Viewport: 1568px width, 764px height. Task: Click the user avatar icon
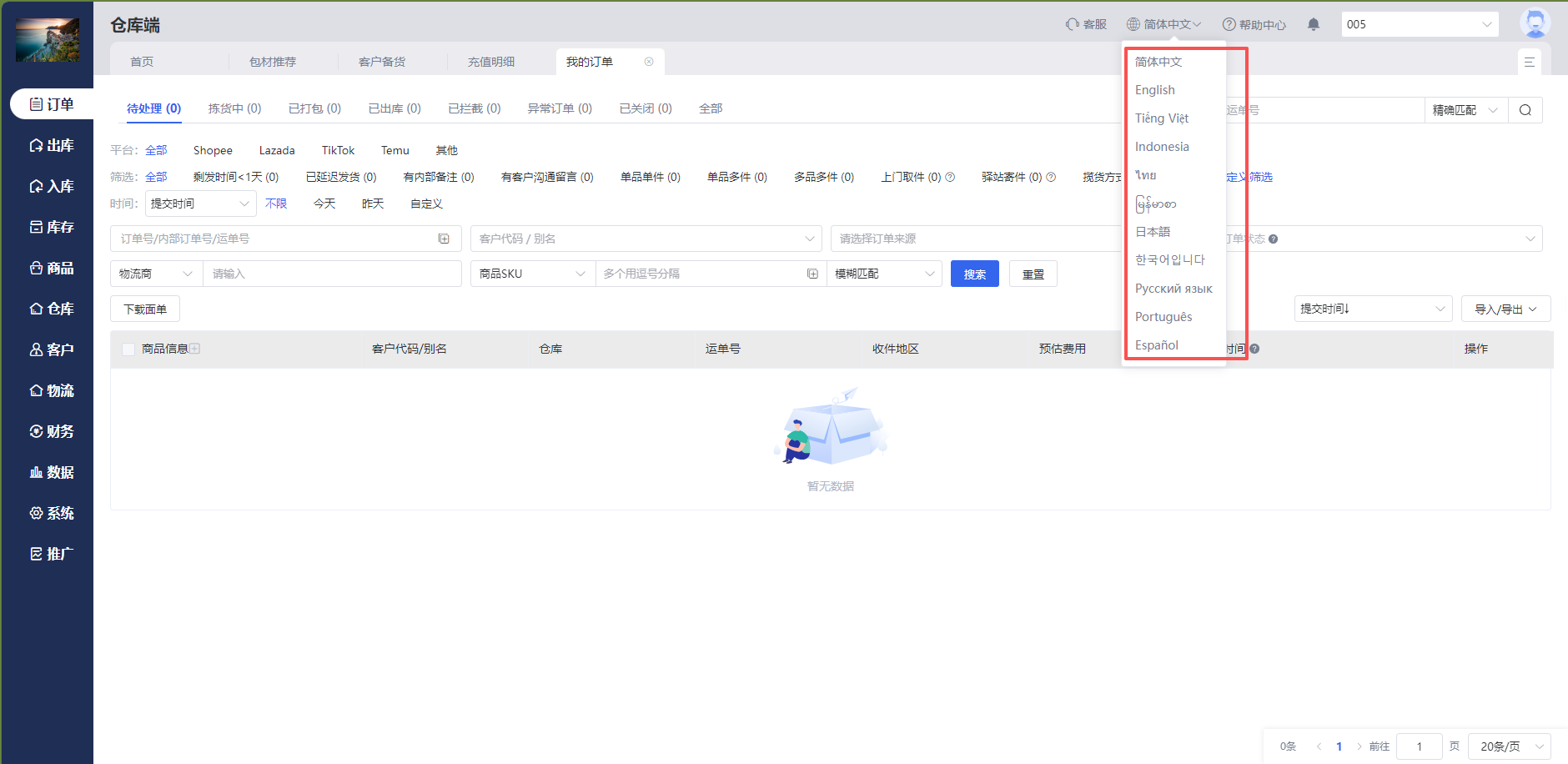point(1534,23)
